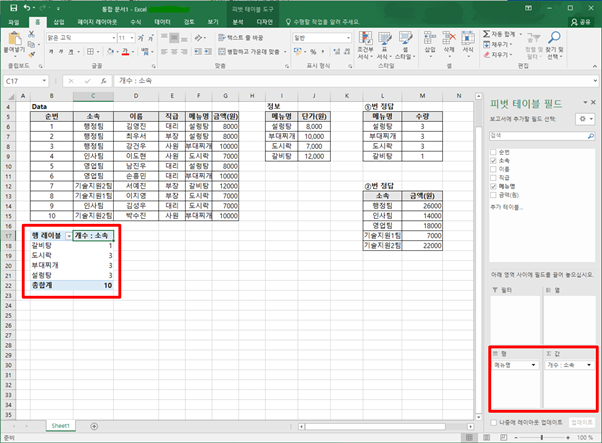Image resolution: width=602 pixels, height=443 pixels.
Task: Apply percent style format
Action: 313,51
